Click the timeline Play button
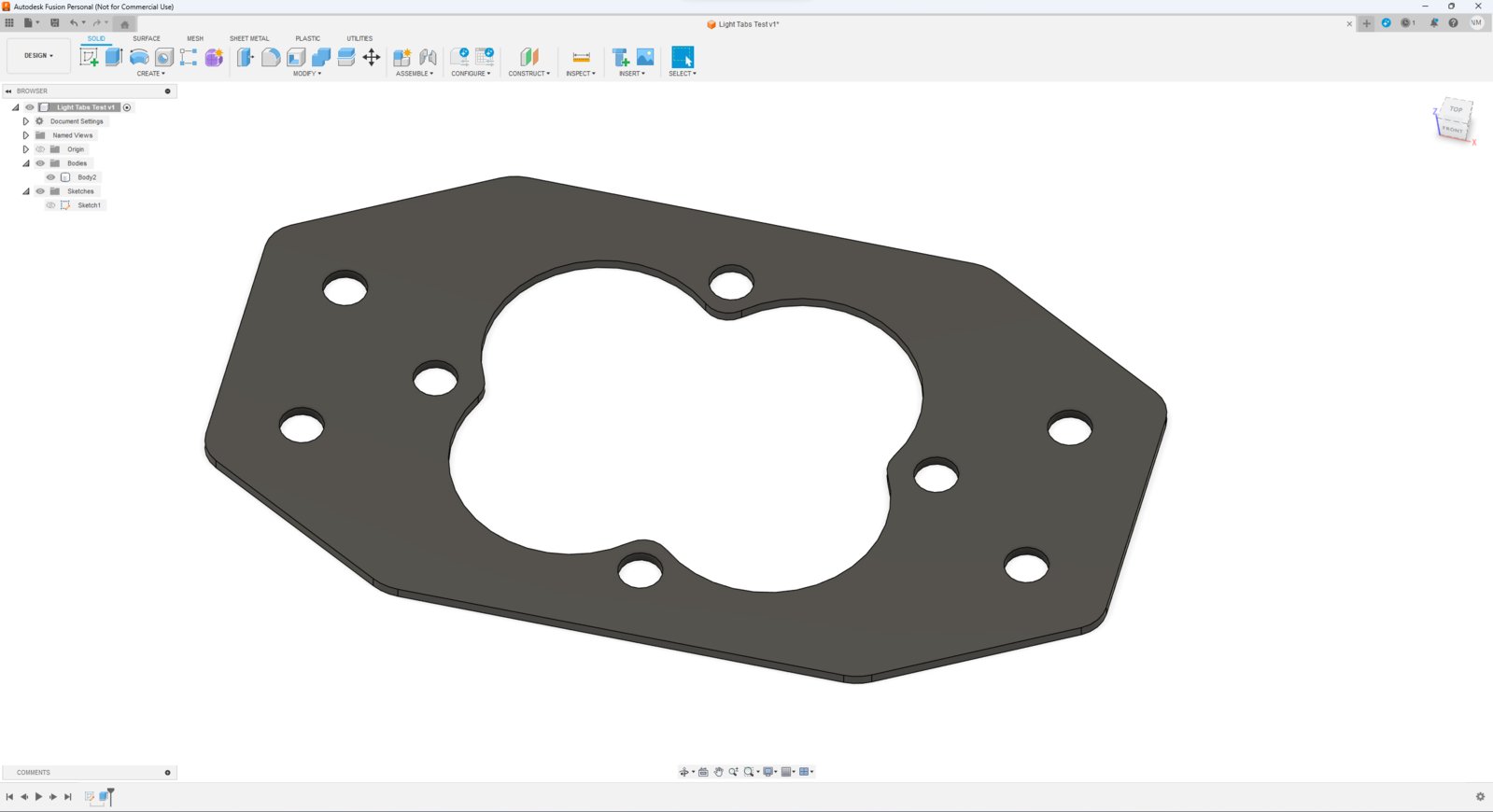1493x812 pixels. point(38,797)
